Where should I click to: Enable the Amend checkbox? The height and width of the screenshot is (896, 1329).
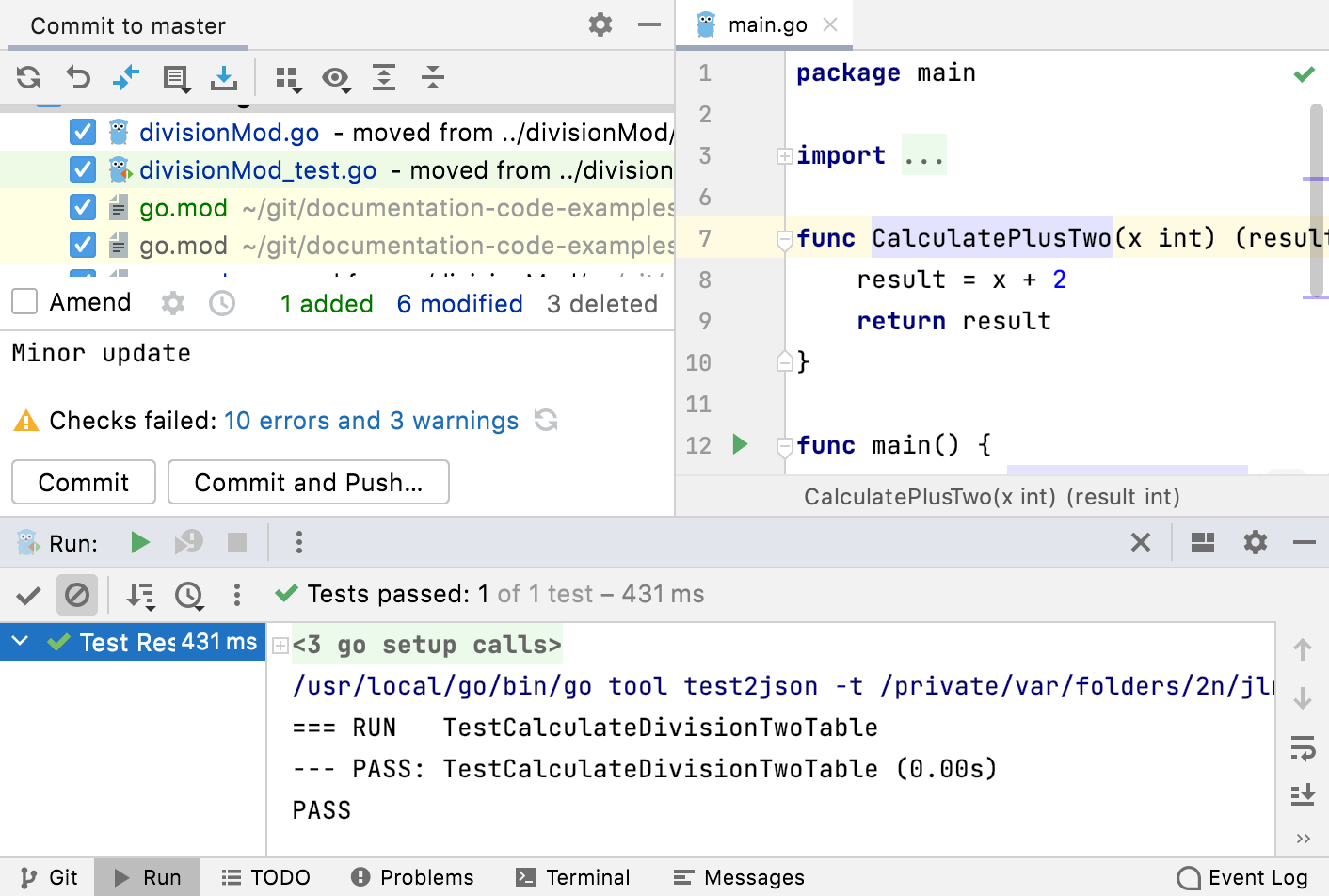(x=24, y=301)
